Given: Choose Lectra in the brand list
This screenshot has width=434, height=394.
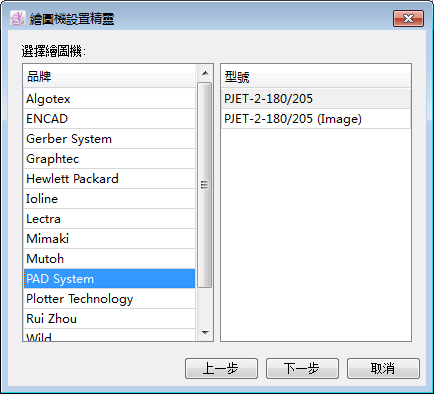Looking at the screenshot, I should pos(109,219).
